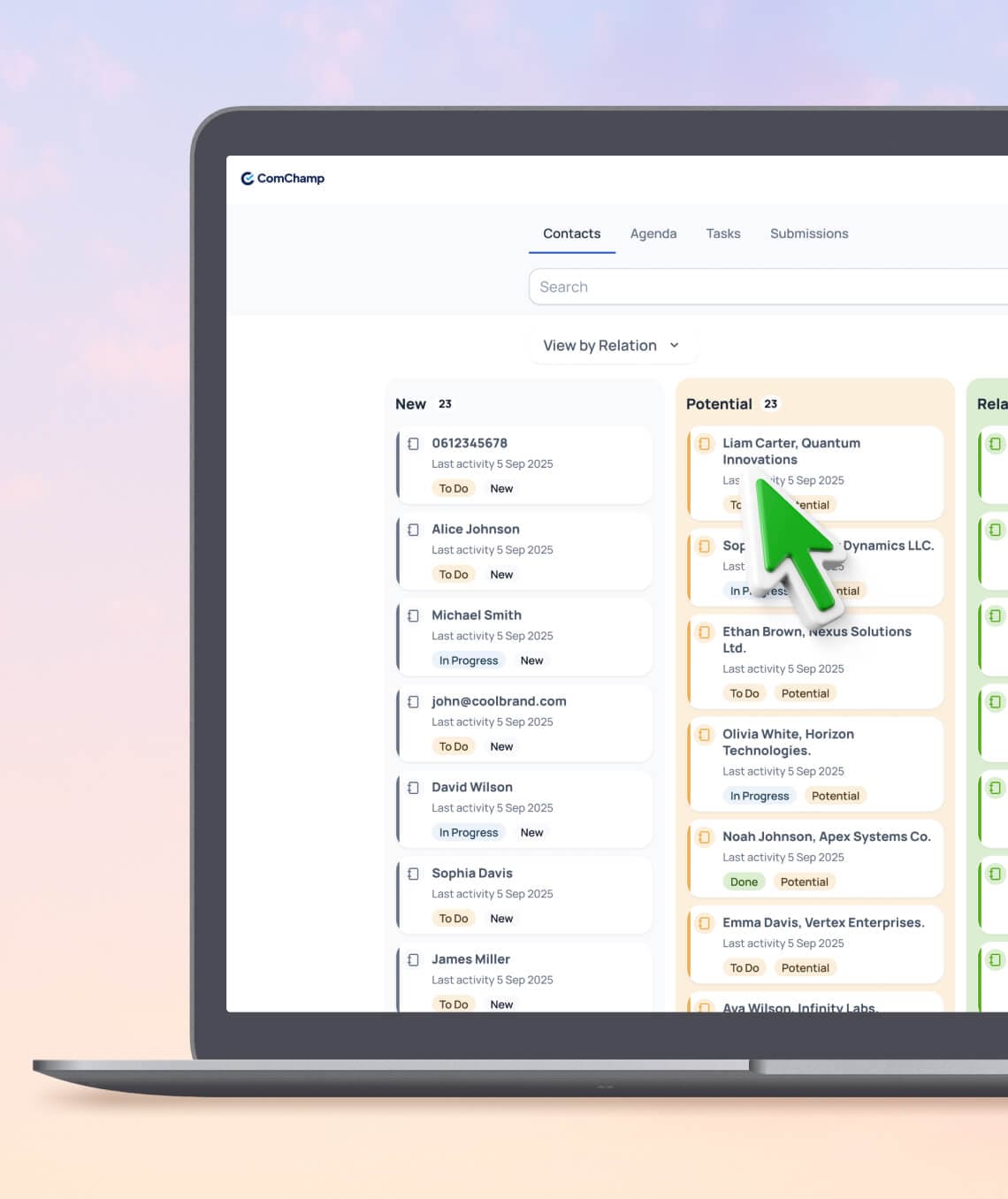Open the contact icon beside Ethan Brown, Nexus Solutions
Viewport: 1008px width, 1199px height.
pos(705,632)
